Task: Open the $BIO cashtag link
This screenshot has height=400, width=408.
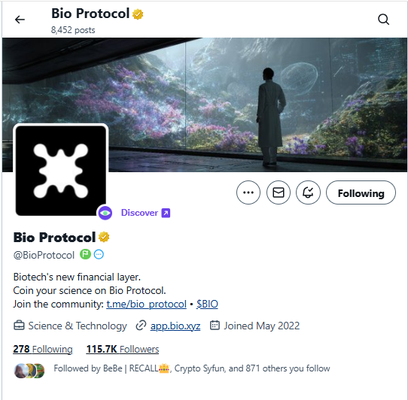Action: pos(207,304)
